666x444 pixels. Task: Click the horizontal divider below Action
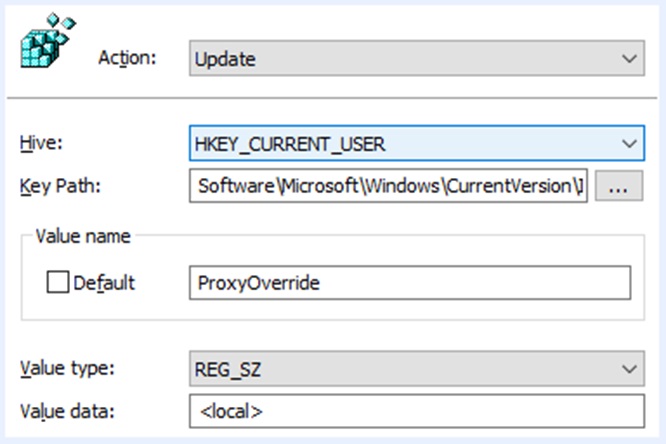coord(333,98)
